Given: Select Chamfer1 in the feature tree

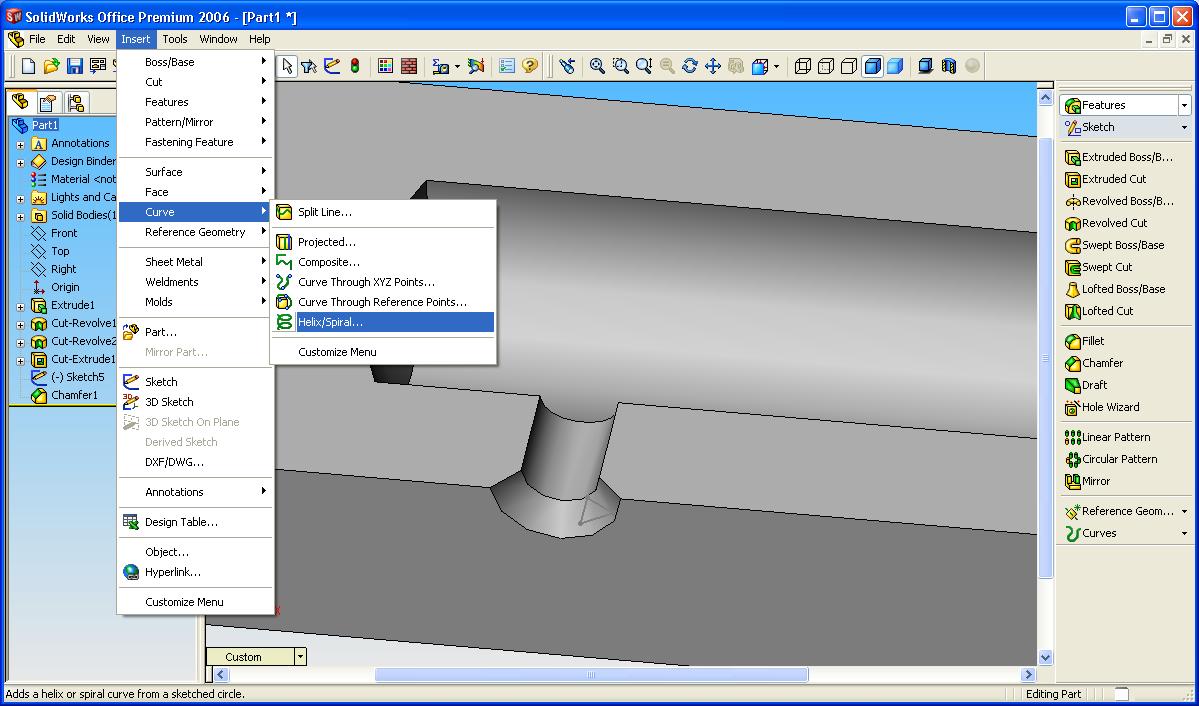Looking at the screenshot, I should [x=74, y=395].
